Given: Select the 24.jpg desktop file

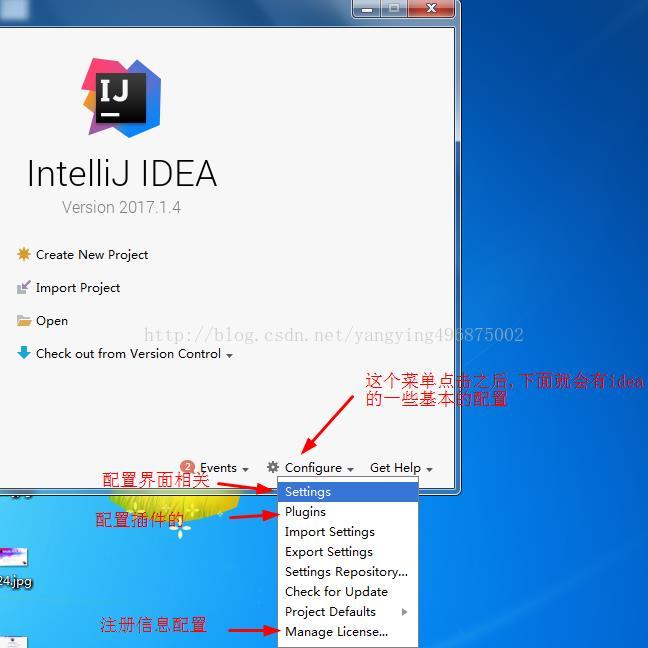Looking at the screenshot, I should point(14,566).
